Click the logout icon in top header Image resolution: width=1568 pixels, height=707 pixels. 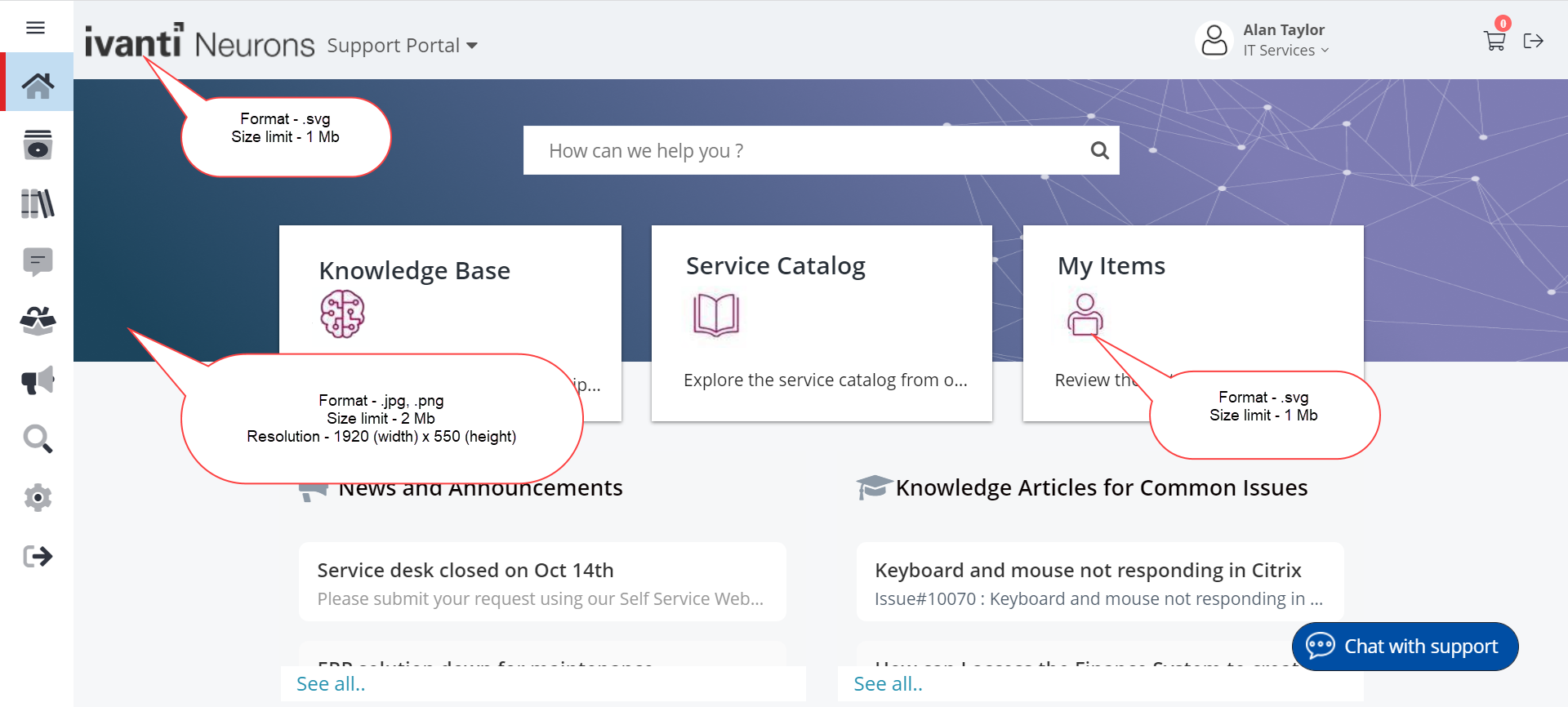coord(1533,41)
